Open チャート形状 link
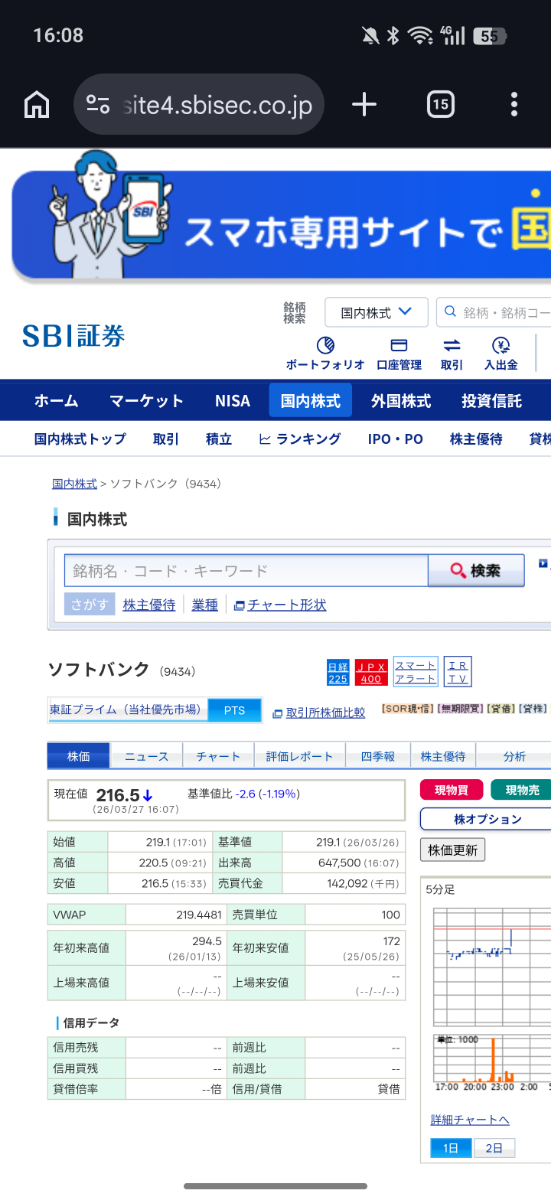Viewport: 551px width, 1200px height. pos(280,605)
